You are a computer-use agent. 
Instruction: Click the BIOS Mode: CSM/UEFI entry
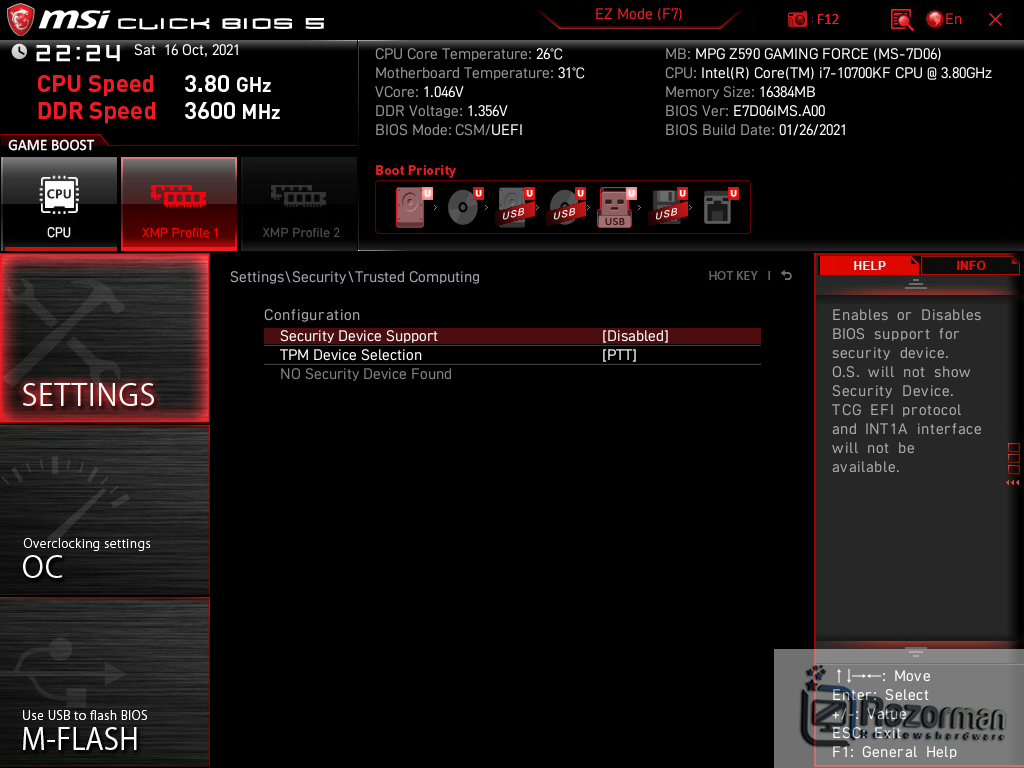click(449, 130)
